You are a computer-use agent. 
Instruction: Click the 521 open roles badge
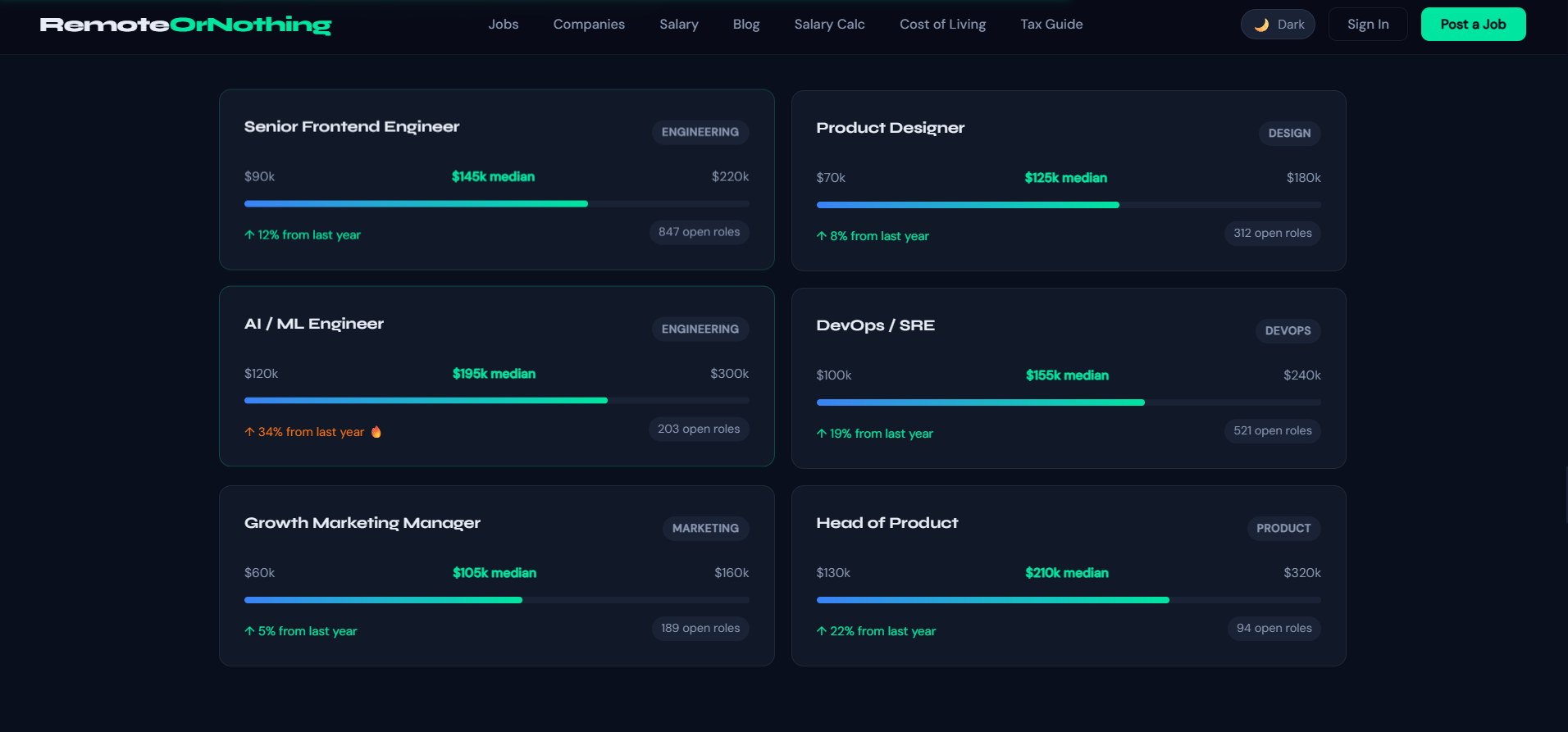tap(1273, 431)
